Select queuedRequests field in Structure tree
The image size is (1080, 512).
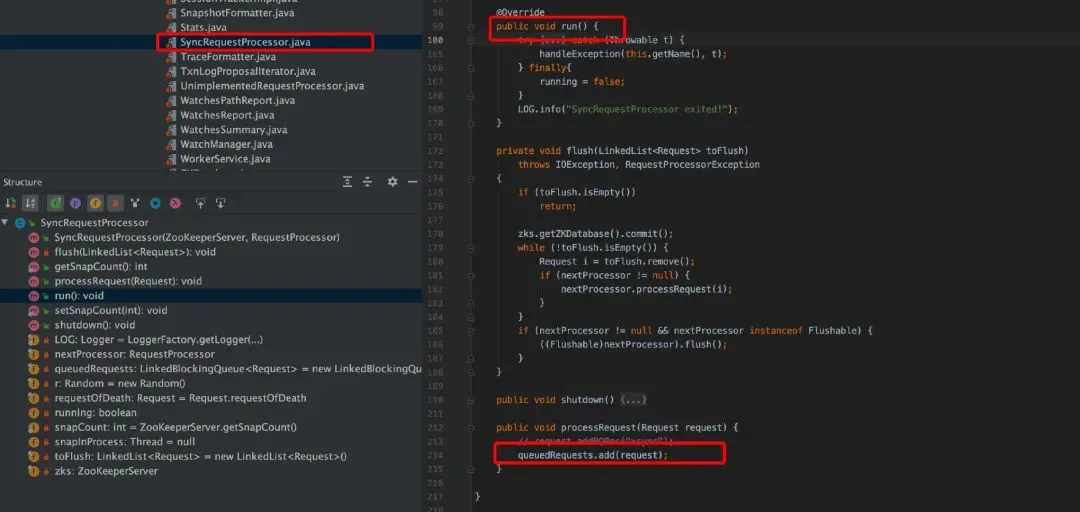tap(238, 369)
